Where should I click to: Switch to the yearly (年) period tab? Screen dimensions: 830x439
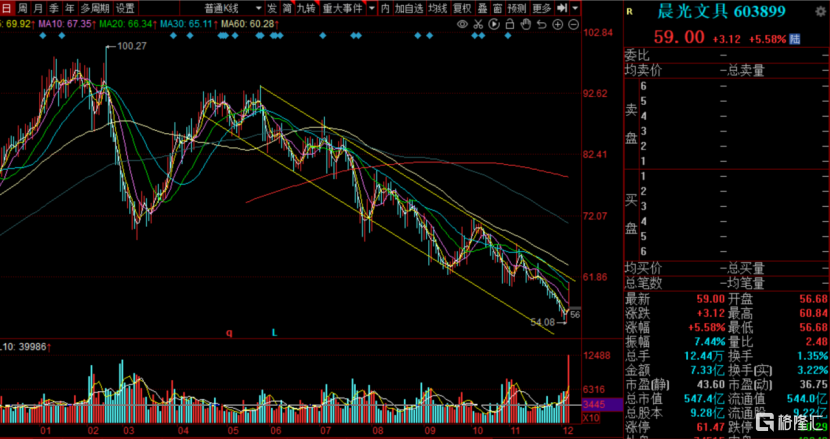[x=69, y=8]
